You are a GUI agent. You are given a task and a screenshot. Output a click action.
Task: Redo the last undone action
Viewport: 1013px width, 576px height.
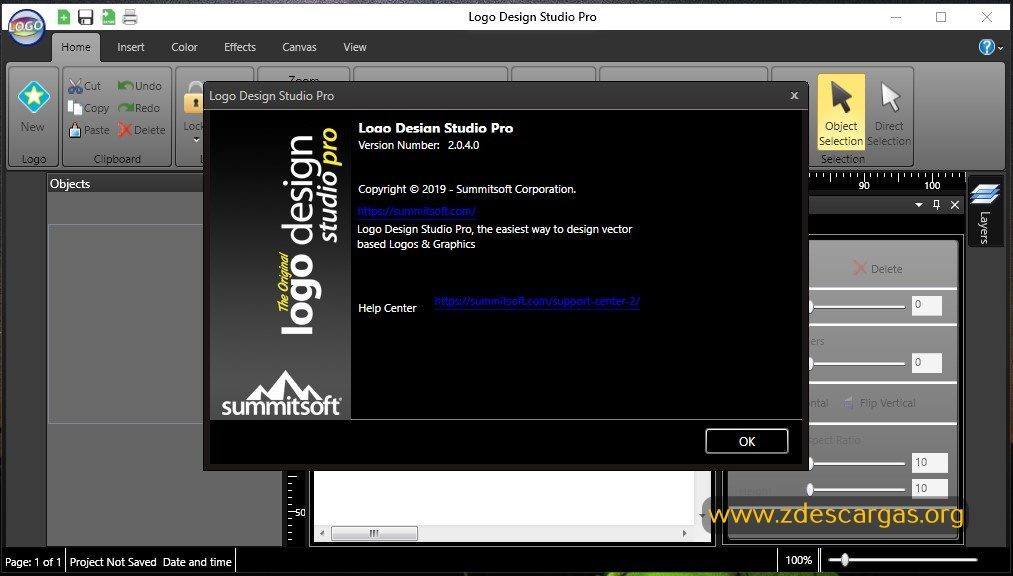pos(139,108)
